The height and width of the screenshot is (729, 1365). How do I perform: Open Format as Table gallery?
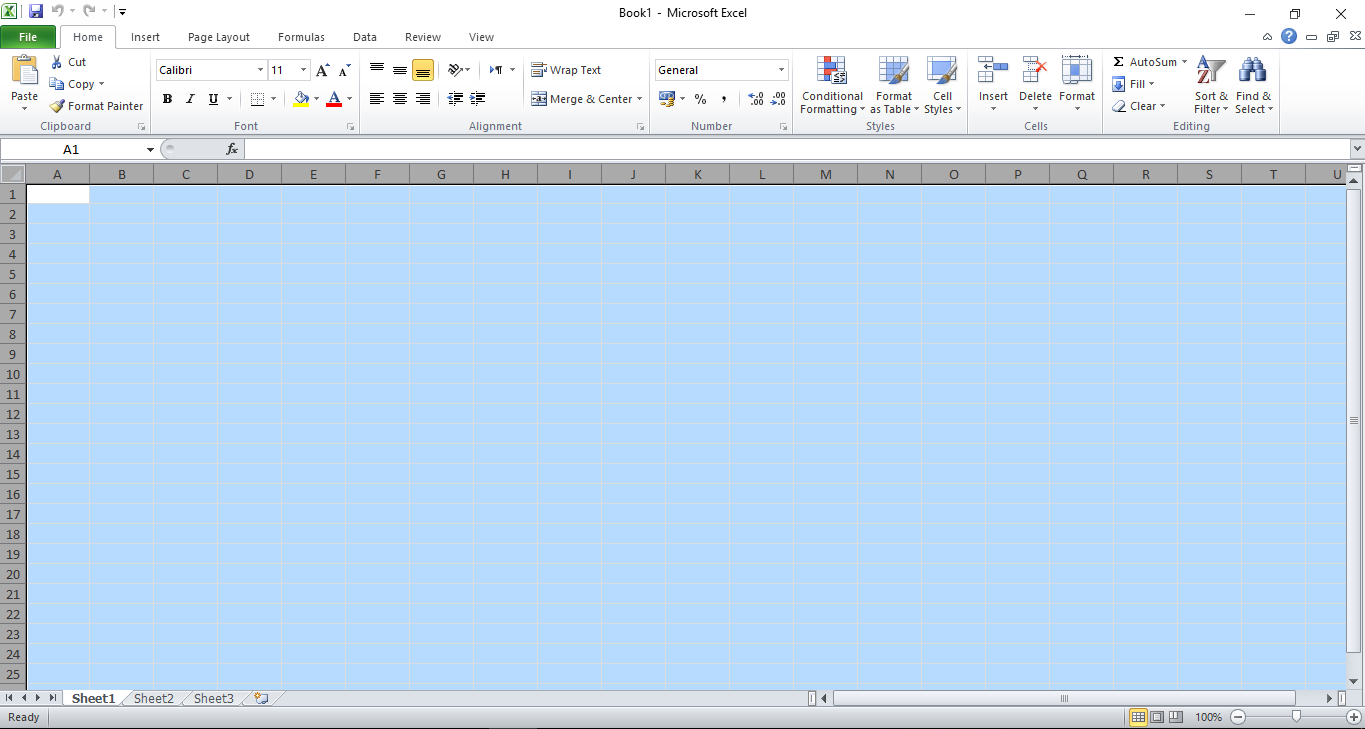[x=894, y=86]
